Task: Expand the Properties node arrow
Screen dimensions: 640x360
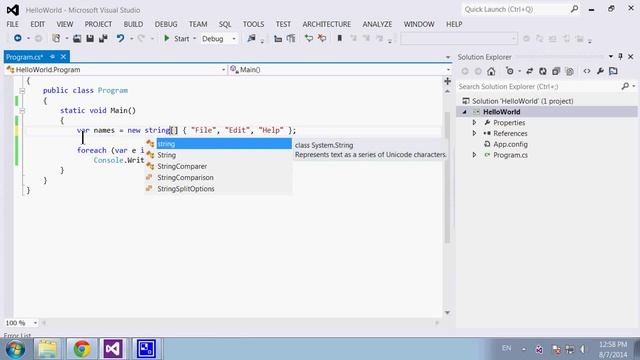Action: pos(474,122)
